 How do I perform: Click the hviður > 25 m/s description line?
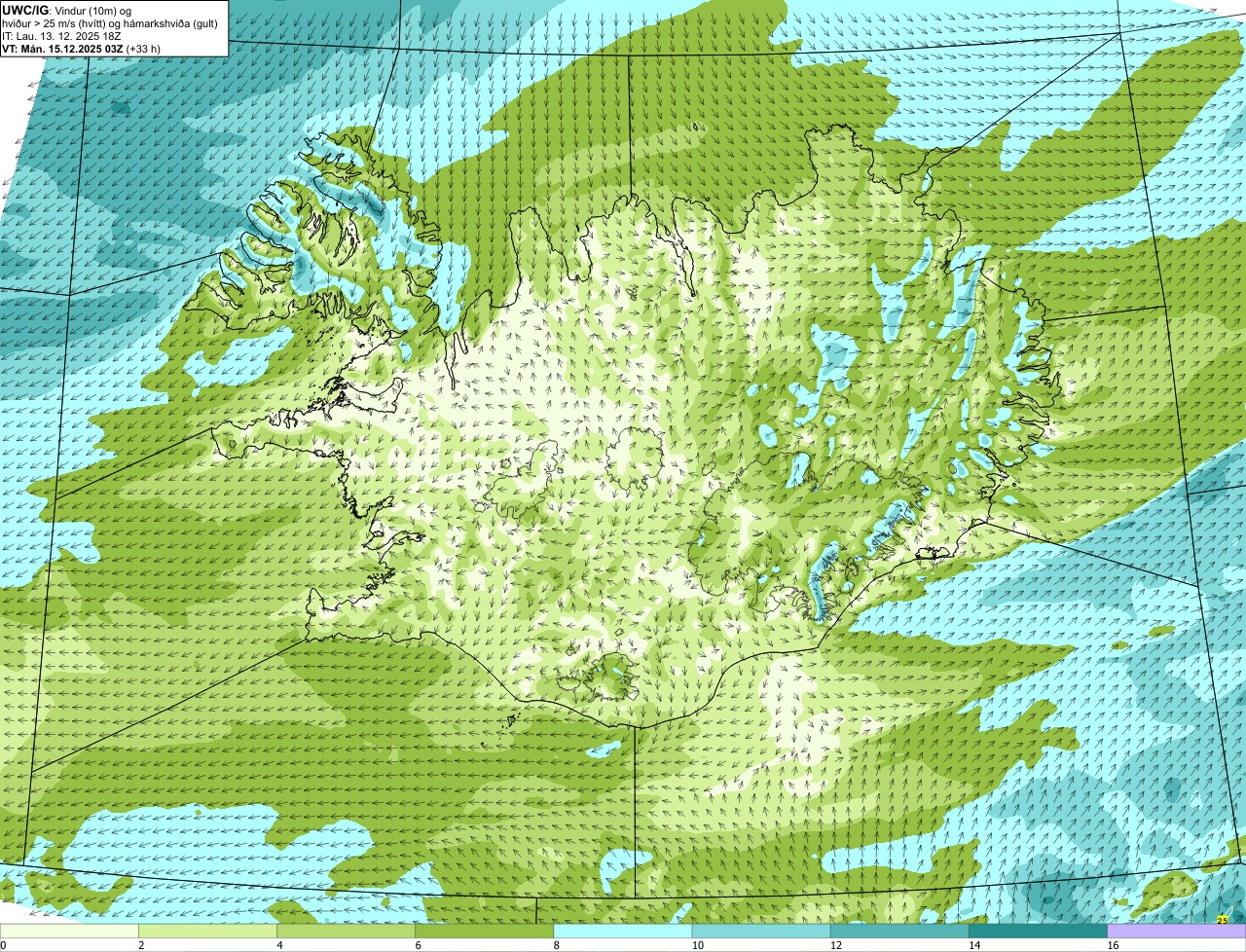(x=110, y=23)
